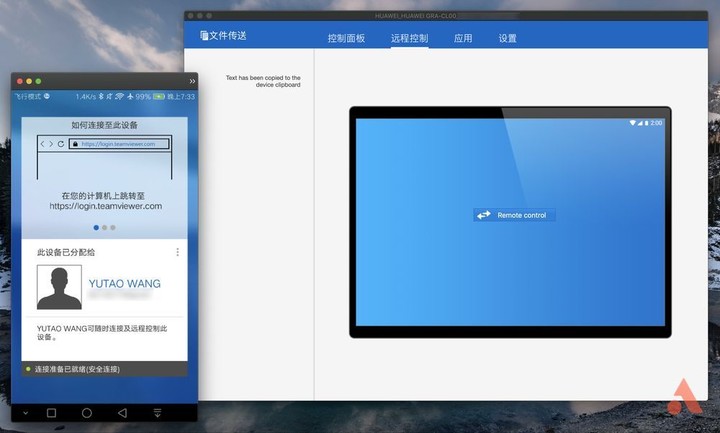Screen dimensions: 720x433
Task: Click the YUTAO WANG profile avatar
Action: 59,287
